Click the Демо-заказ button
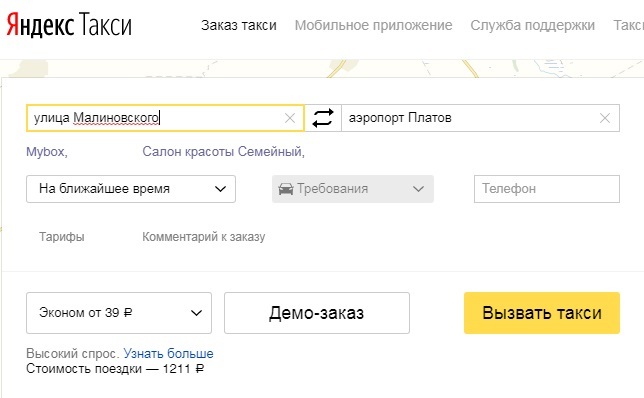 point(317,313)
